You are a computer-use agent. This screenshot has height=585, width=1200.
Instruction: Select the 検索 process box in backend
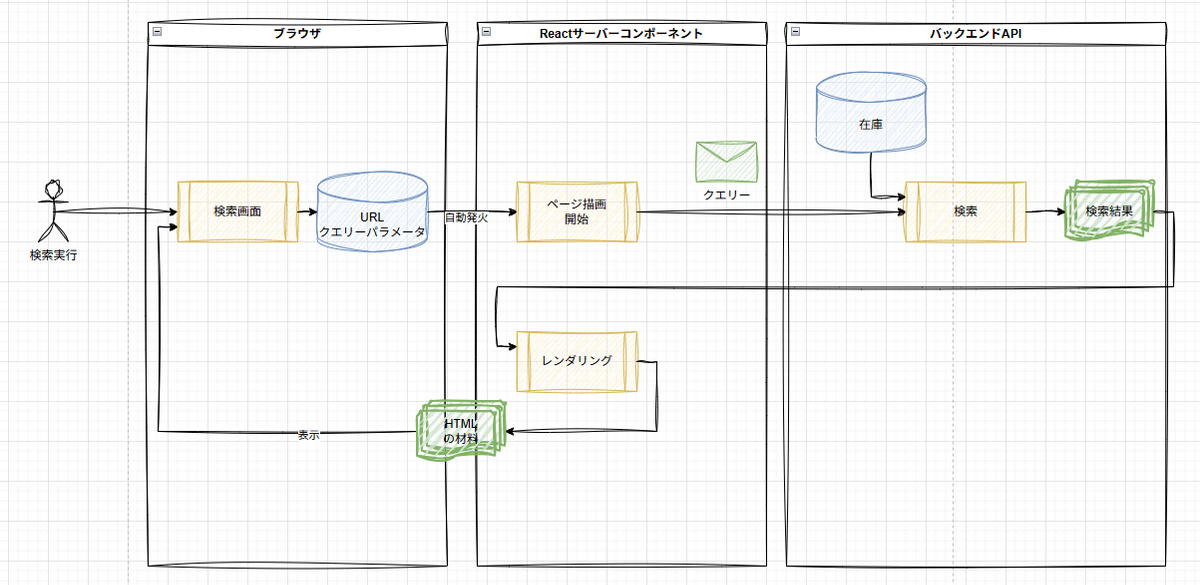click(966, 212)
